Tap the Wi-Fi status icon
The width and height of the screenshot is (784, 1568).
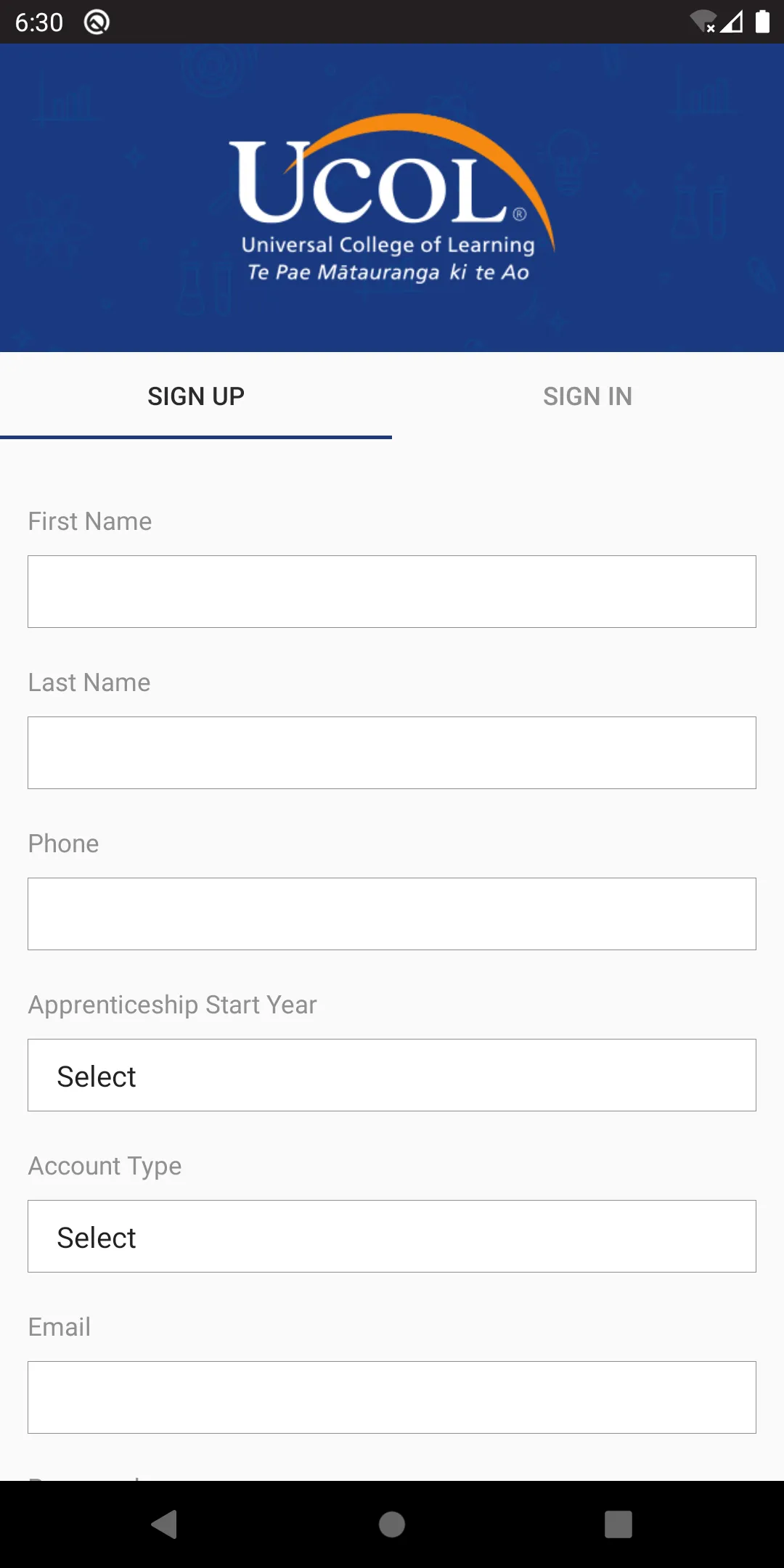pyautogui.click(x=703, y=22)
